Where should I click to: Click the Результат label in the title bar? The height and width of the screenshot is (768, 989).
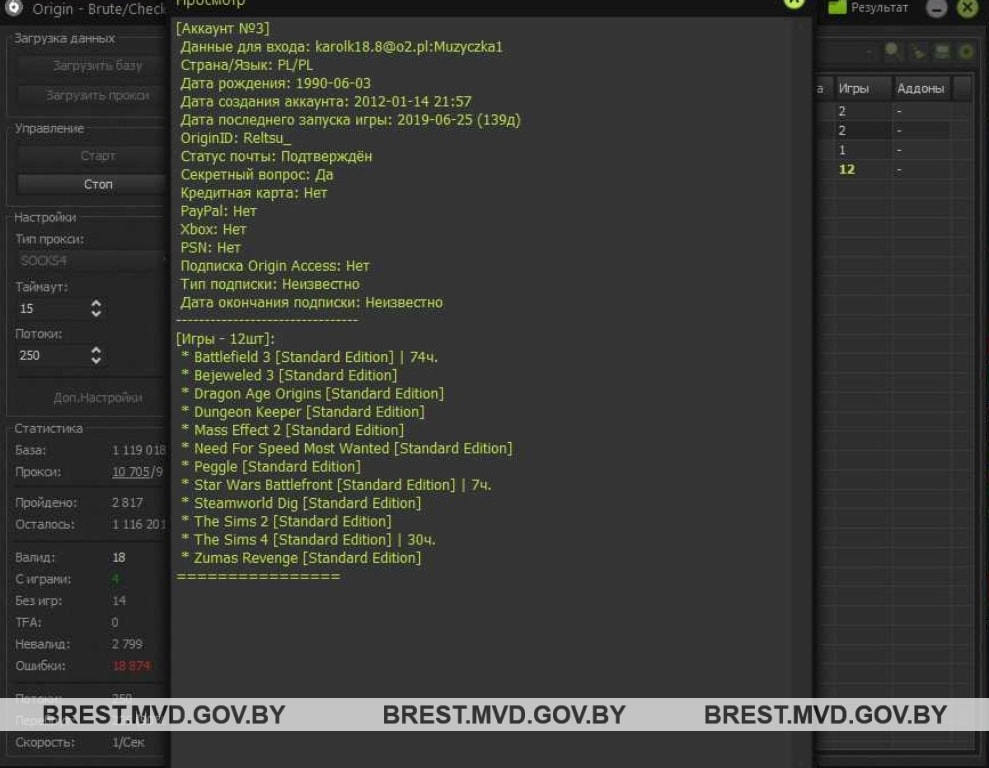[879, 8]
